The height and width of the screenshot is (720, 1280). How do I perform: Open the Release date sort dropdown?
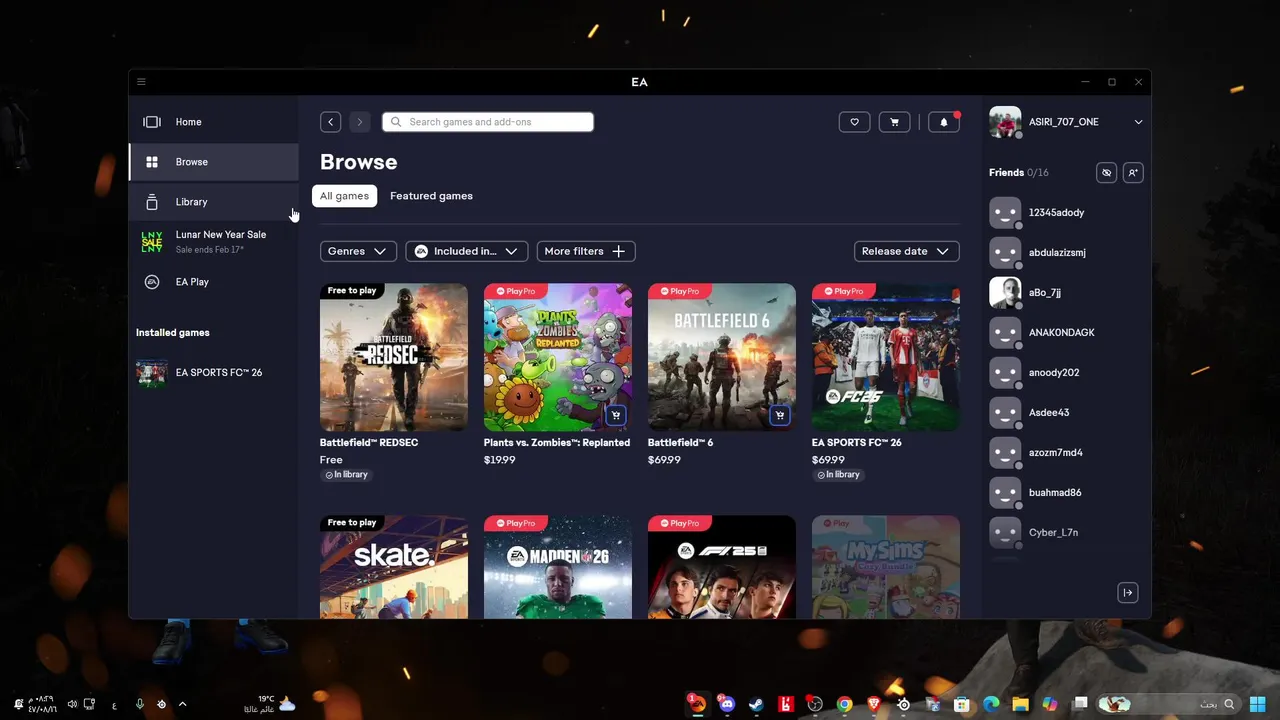pyautogui.click(x=907, y=251)
